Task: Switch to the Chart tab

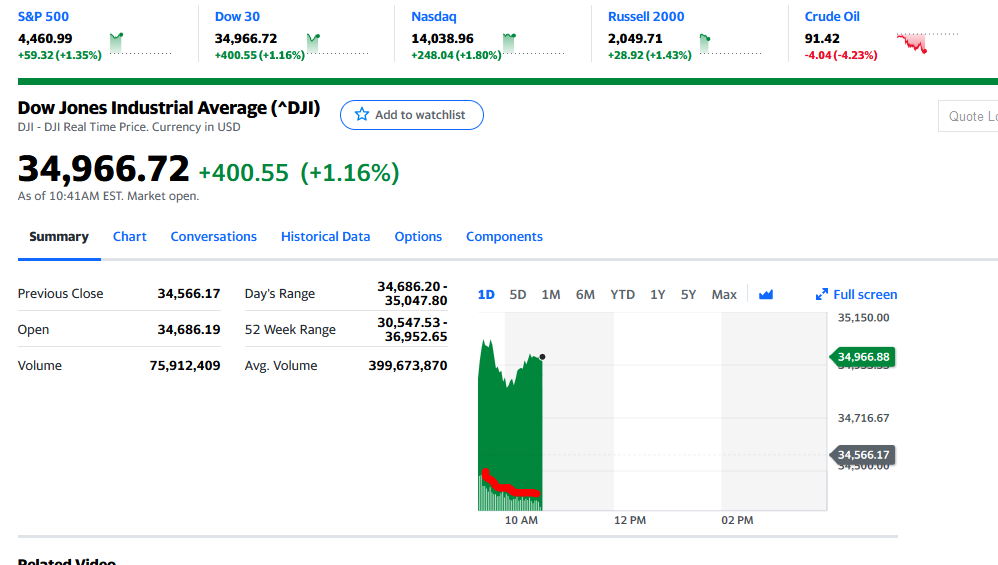Action: click(x=130, y=237)
